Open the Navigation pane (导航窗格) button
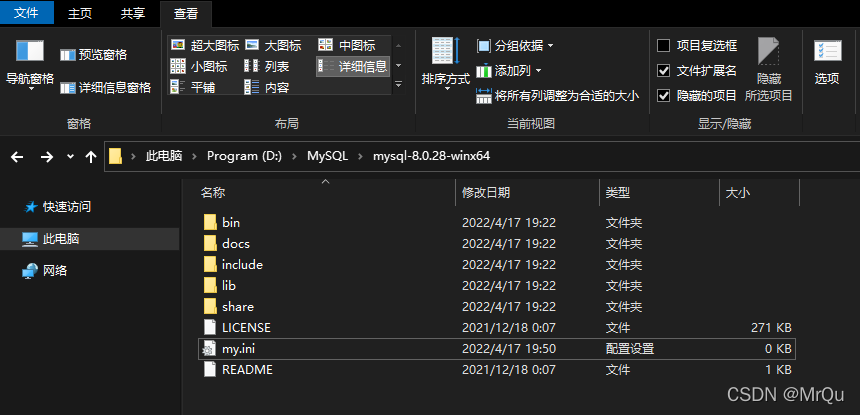This screenshot has width=860, height=415. 30,65
